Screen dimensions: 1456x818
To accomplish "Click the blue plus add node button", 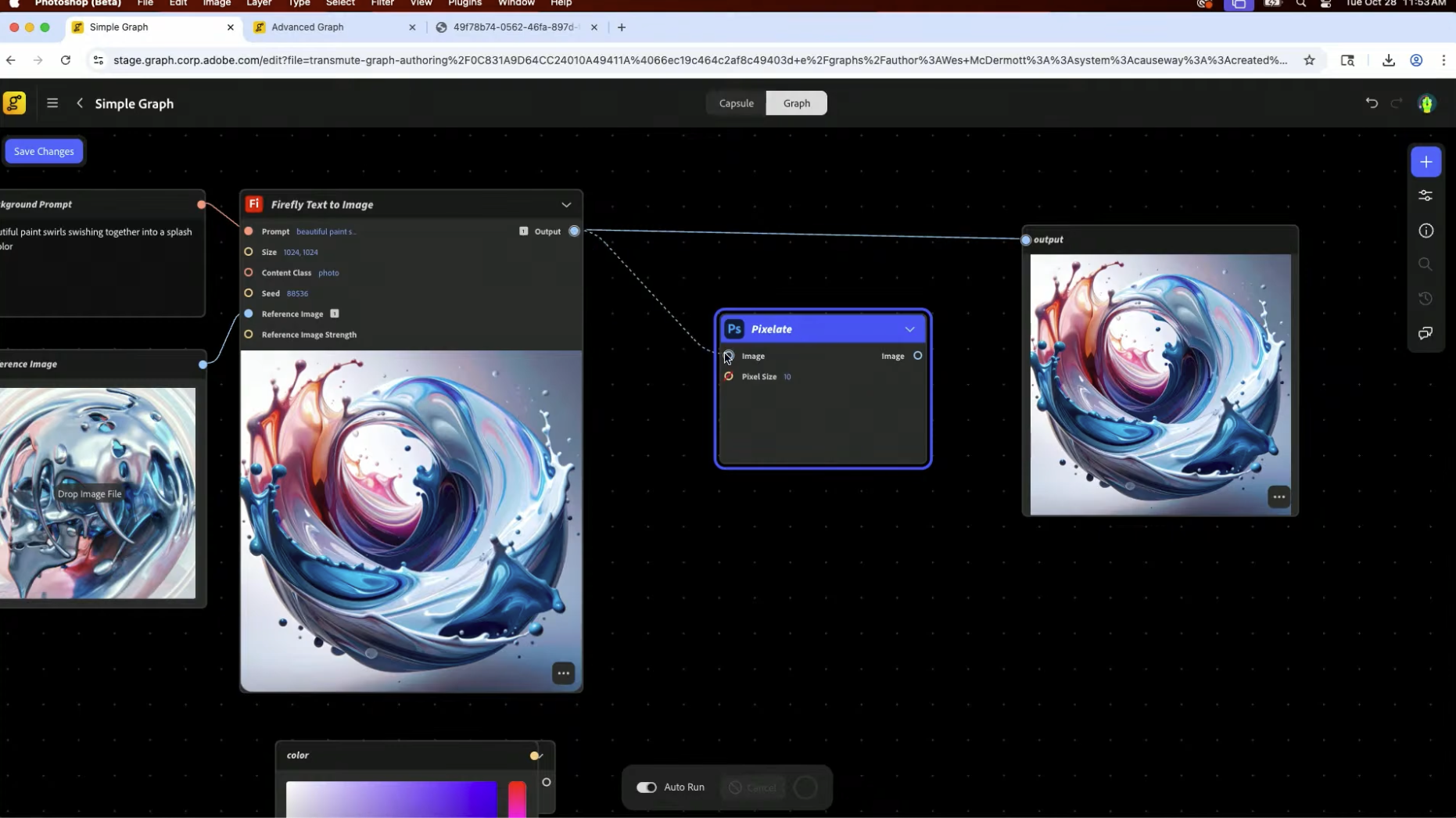I will pyautogui.click(x=1426, y=162).
